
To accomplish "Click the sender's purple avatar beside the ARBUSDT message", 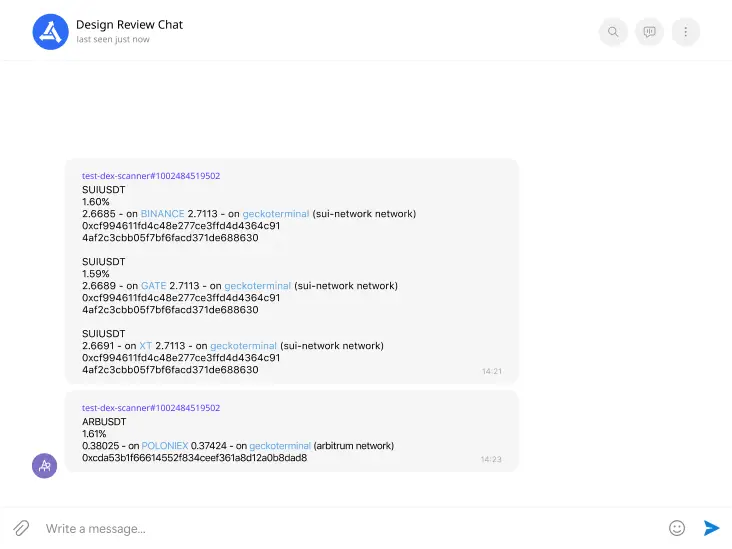I will [45, 465].
